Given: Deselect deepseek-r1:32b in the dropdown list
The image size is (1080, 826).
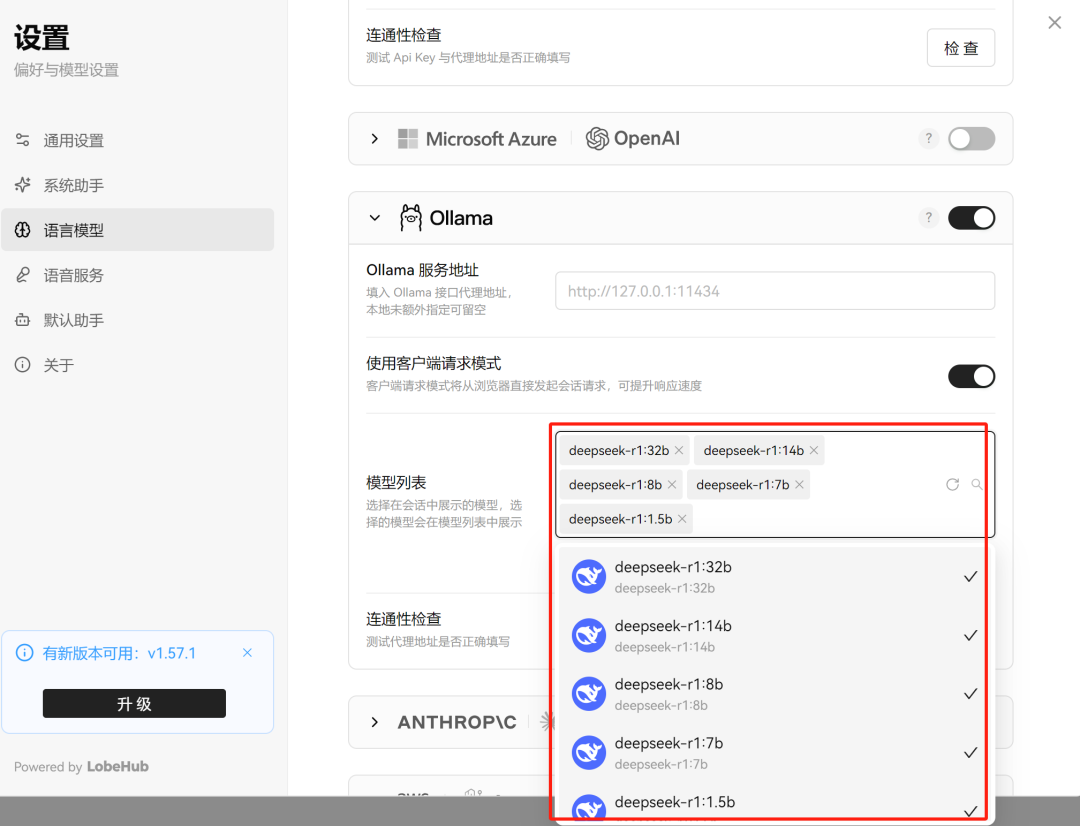Looking at the screenshot, I should (776, 577).
